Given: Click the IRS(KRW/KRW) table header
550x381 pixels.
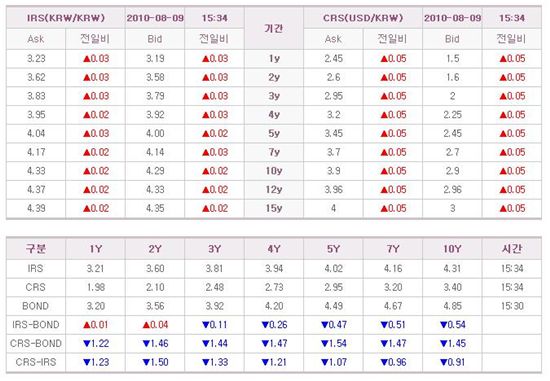Looking at the screenshot, I should (66, 18).
